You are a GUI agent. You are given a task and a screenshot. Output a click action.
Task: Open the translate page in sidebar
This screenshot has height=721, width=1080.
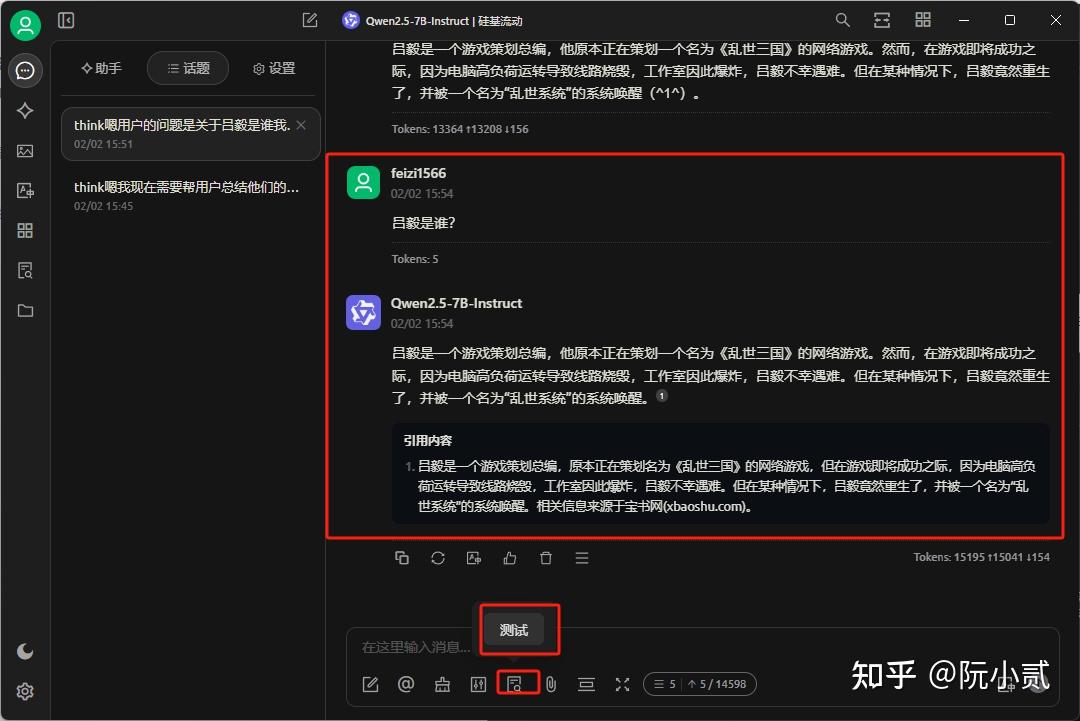point(25,191)
